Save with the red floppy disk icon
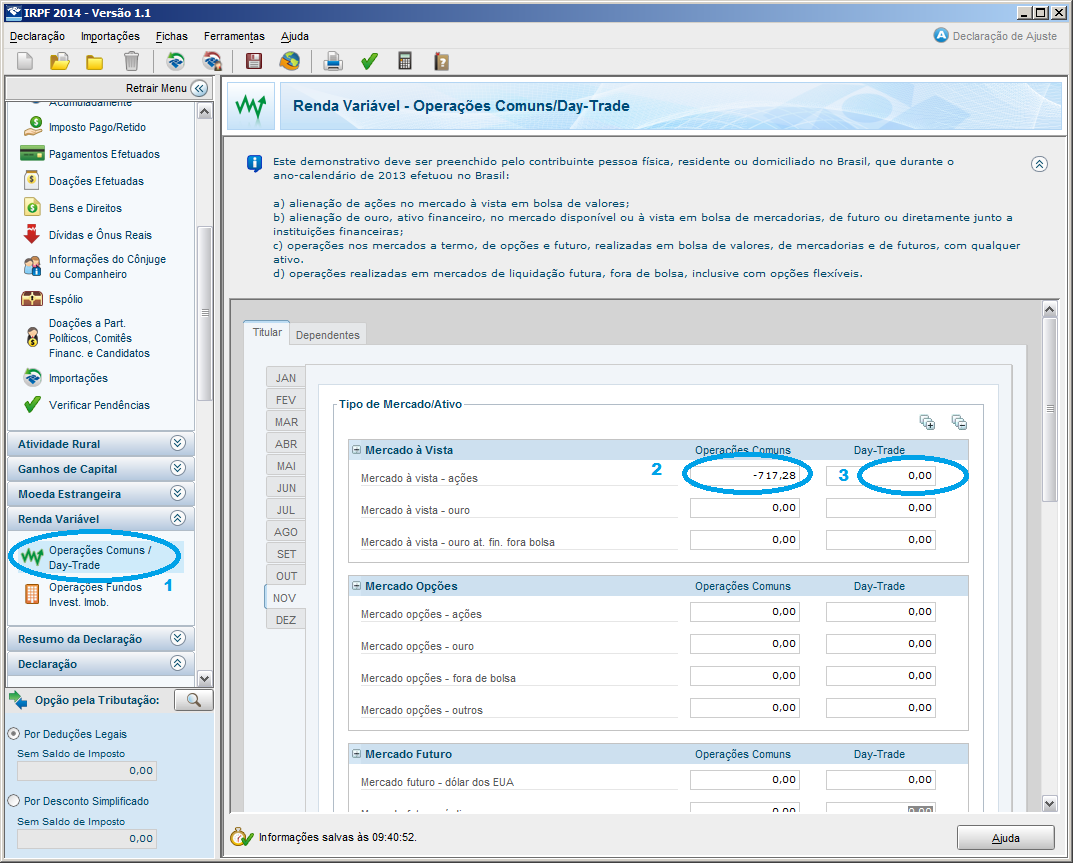This screenshot has width=1073, height=863. (254, 62)
